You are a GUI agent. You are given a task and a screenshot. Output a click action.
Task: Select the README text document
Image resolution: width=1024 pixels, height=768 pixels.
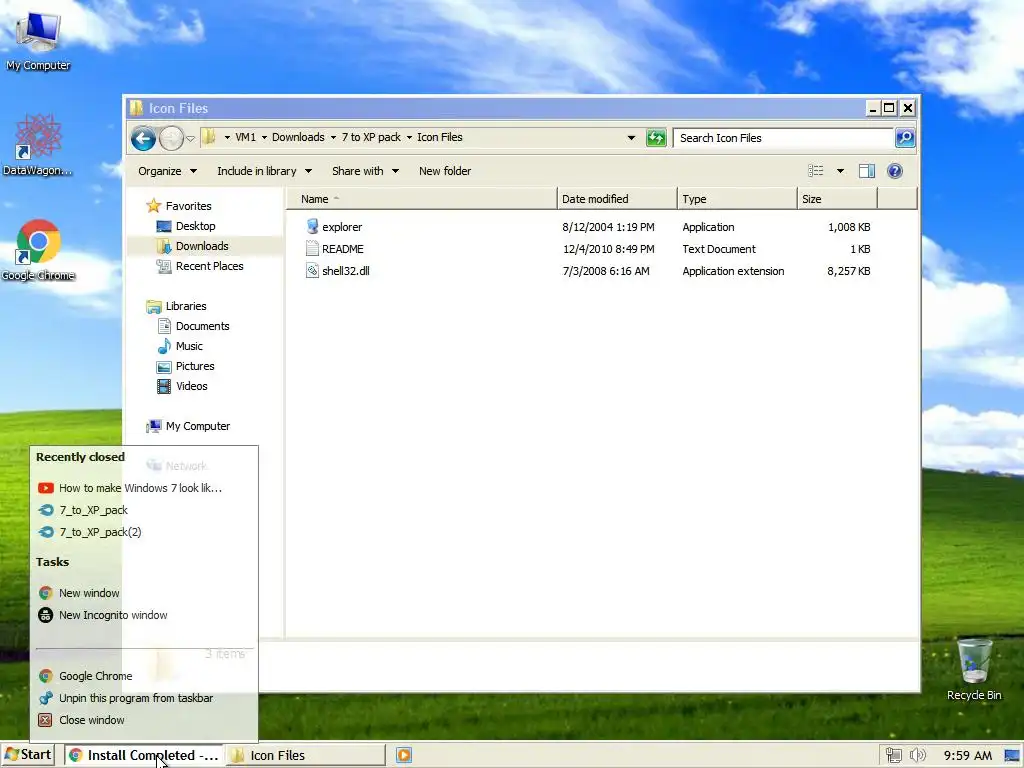click(x=334, y=249)
